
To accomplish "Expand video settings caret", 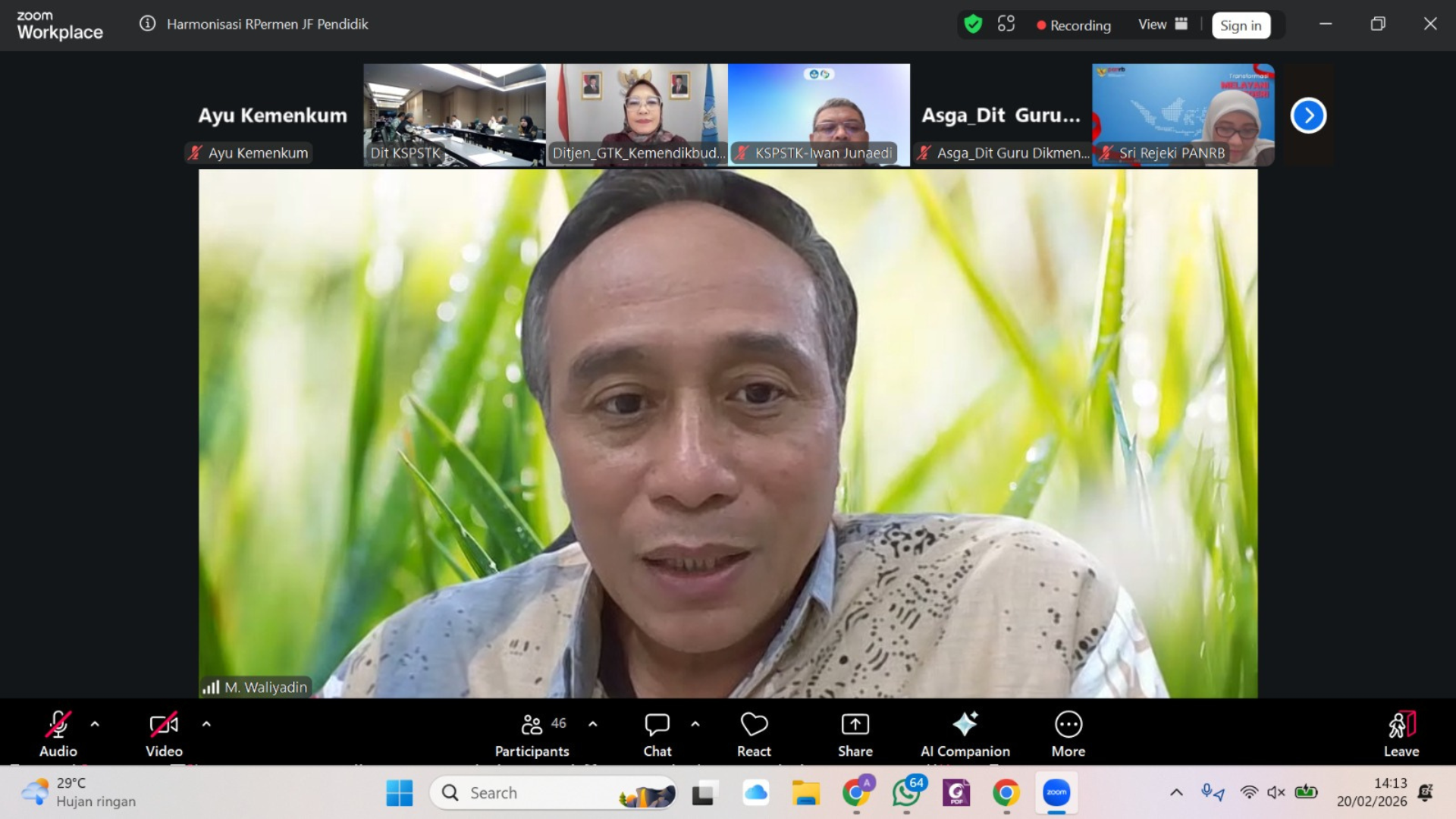I will point(206,724).
